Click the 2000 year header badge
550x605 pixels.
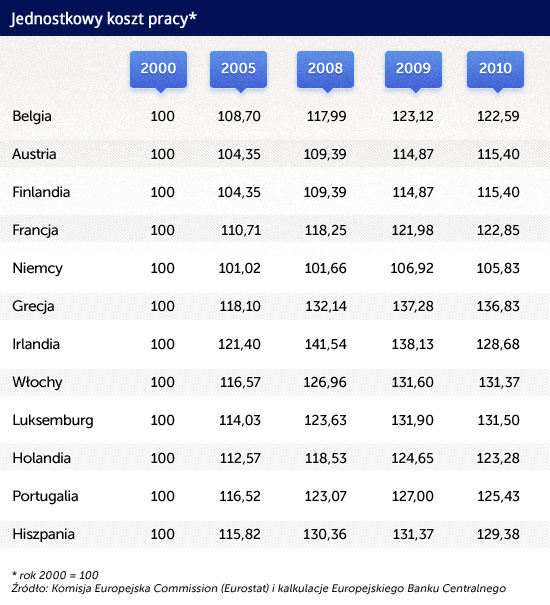point(158,70)
